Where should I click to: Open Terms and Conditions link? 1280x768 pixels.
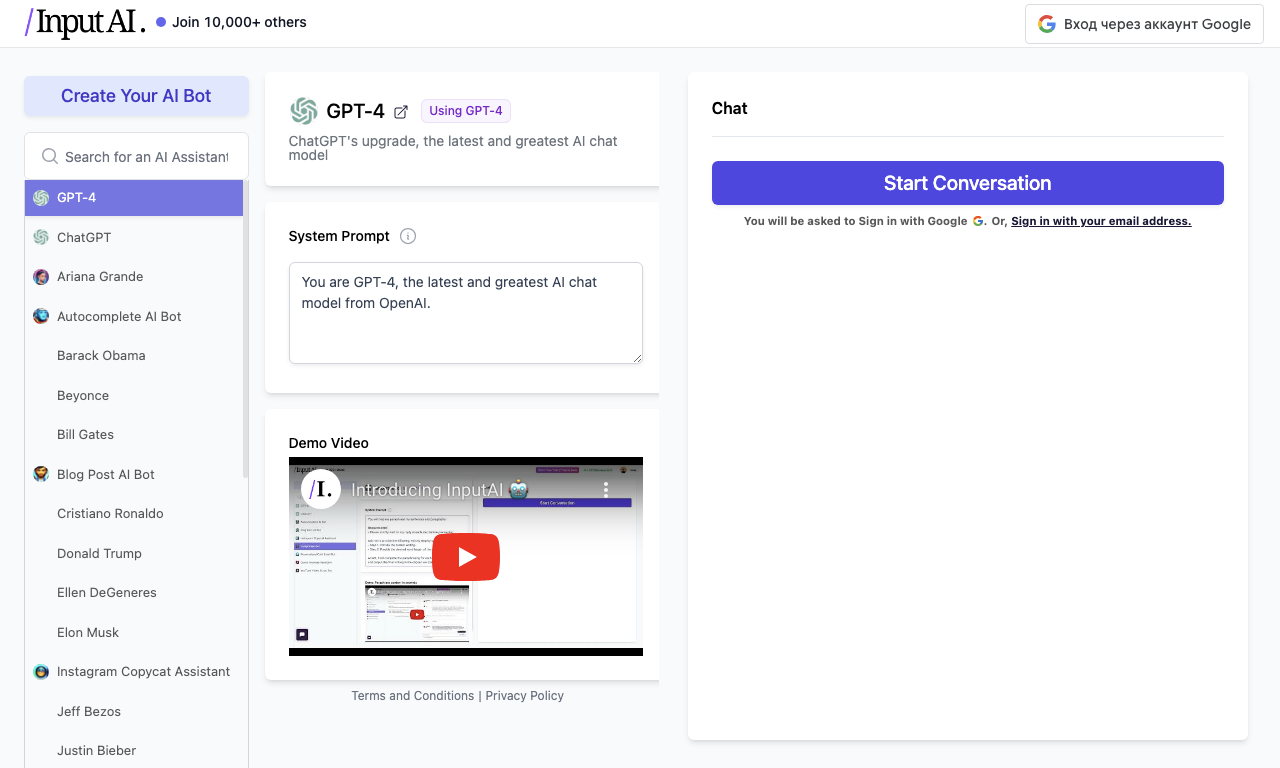[413, 696]
